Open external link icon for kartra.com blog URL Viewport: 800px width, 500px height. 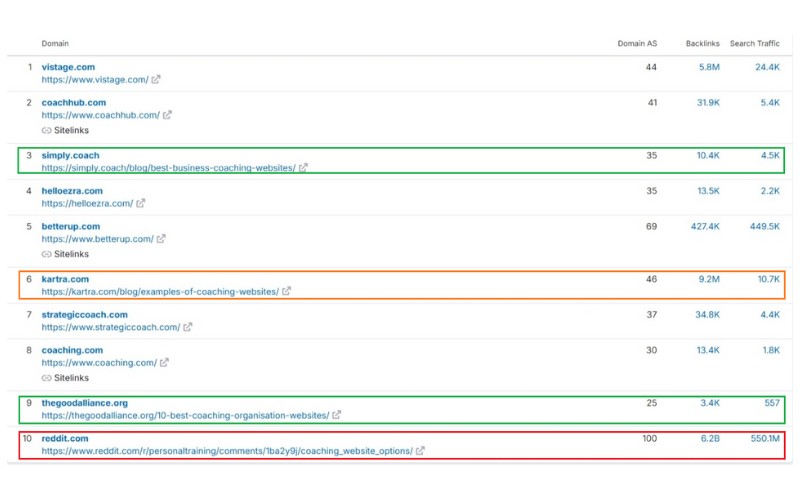286,291
